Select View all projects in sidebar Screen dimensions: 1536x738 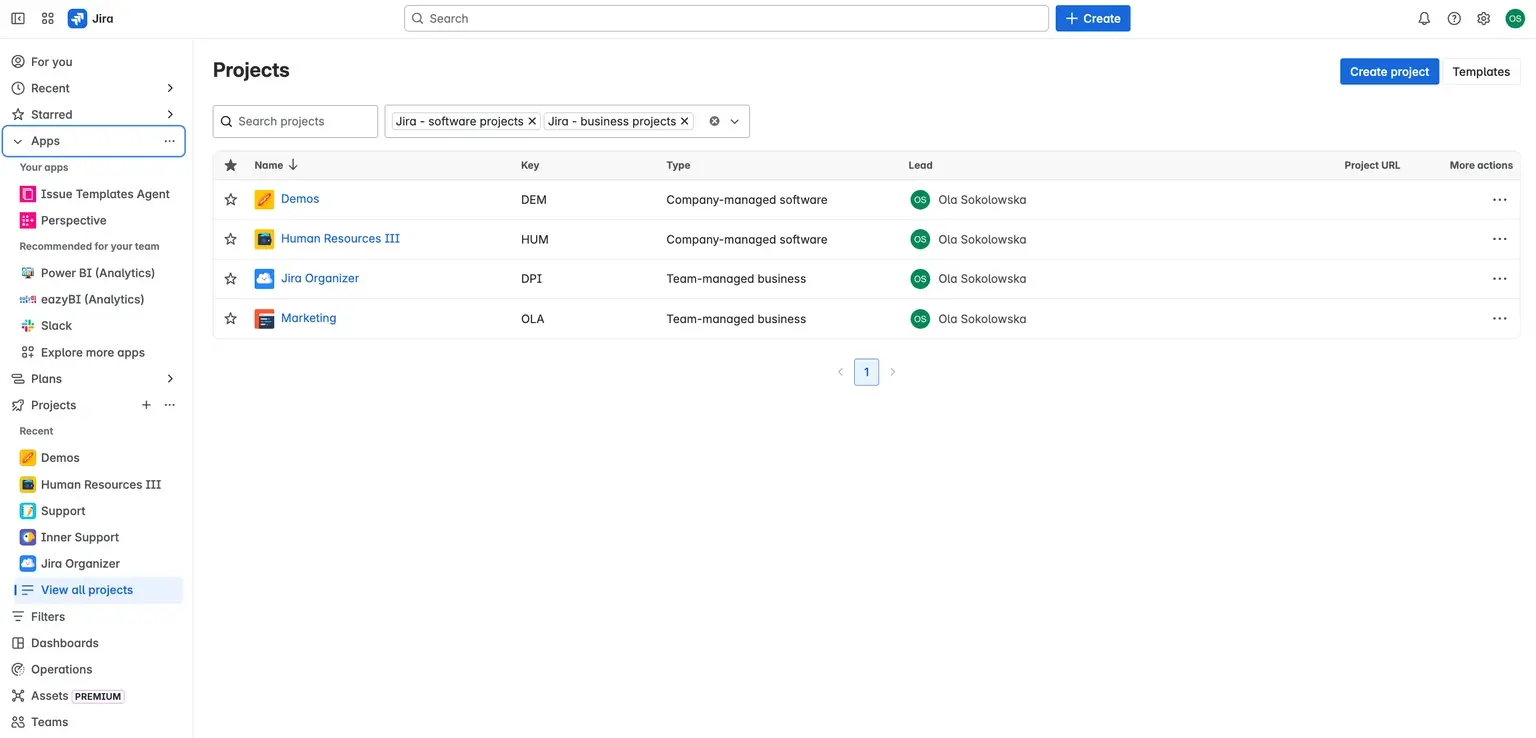tap(87, 589)
